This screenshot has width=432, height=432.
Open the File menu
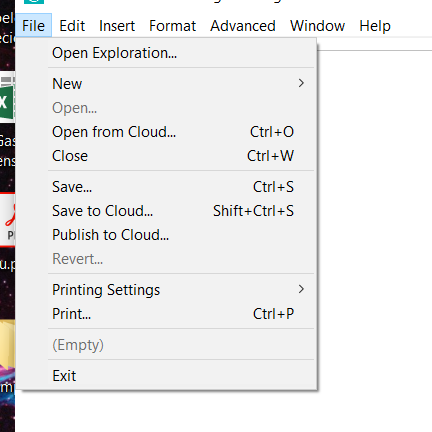click(x=33, y=26)
